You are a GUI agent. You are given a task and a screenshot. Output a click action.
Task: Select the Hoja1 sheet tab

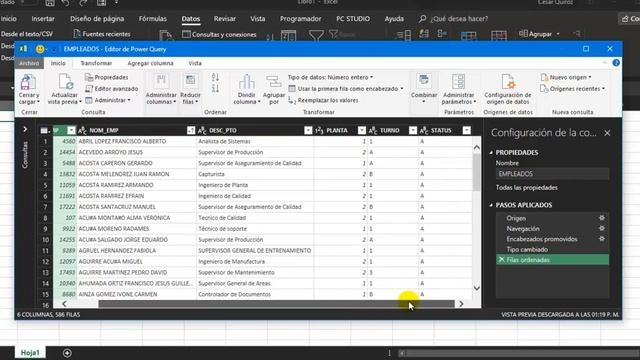tap(30, 353)
